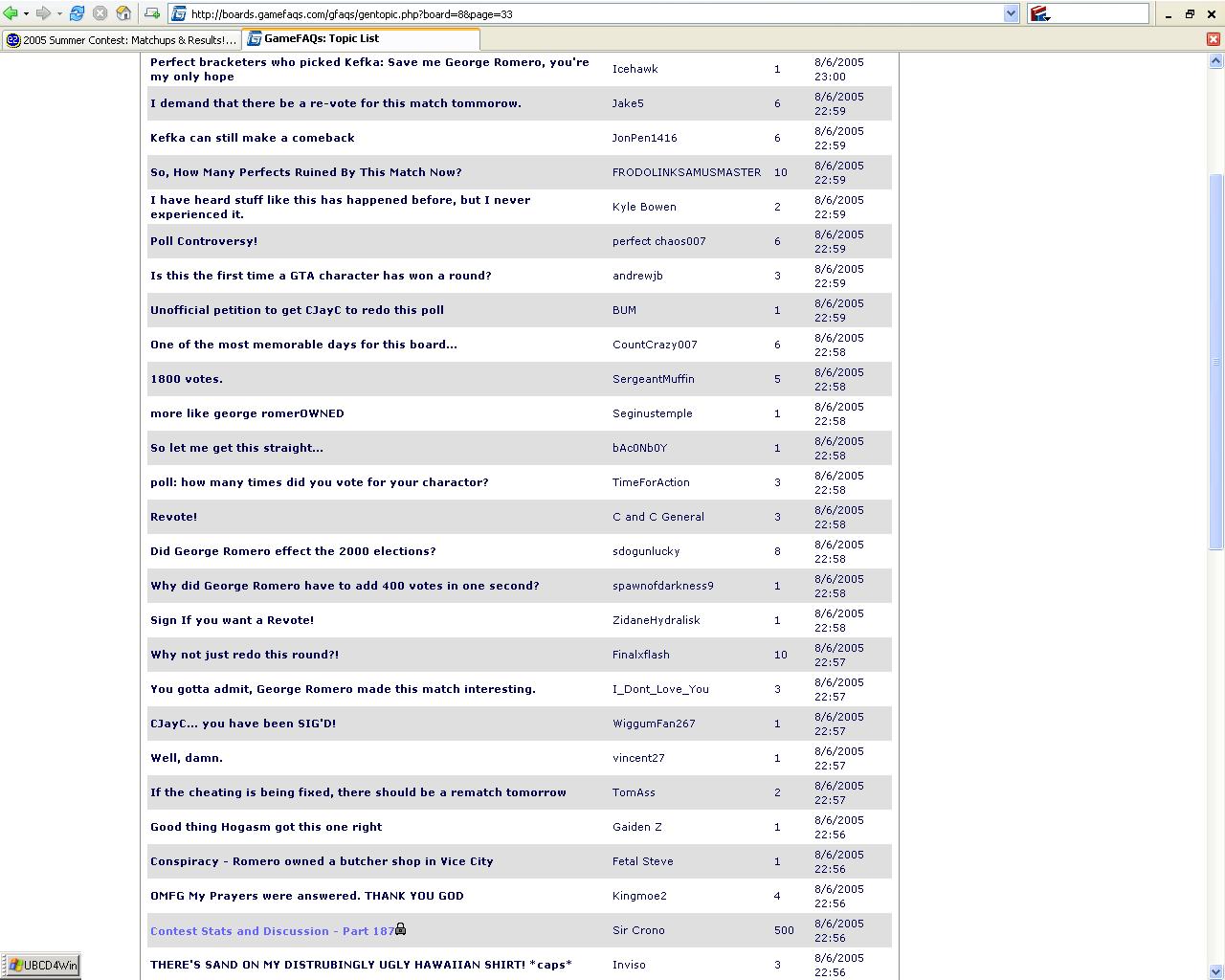Open the Back history dropdown arrow
The image size is (1225, 980).
(x=26, y=13)
